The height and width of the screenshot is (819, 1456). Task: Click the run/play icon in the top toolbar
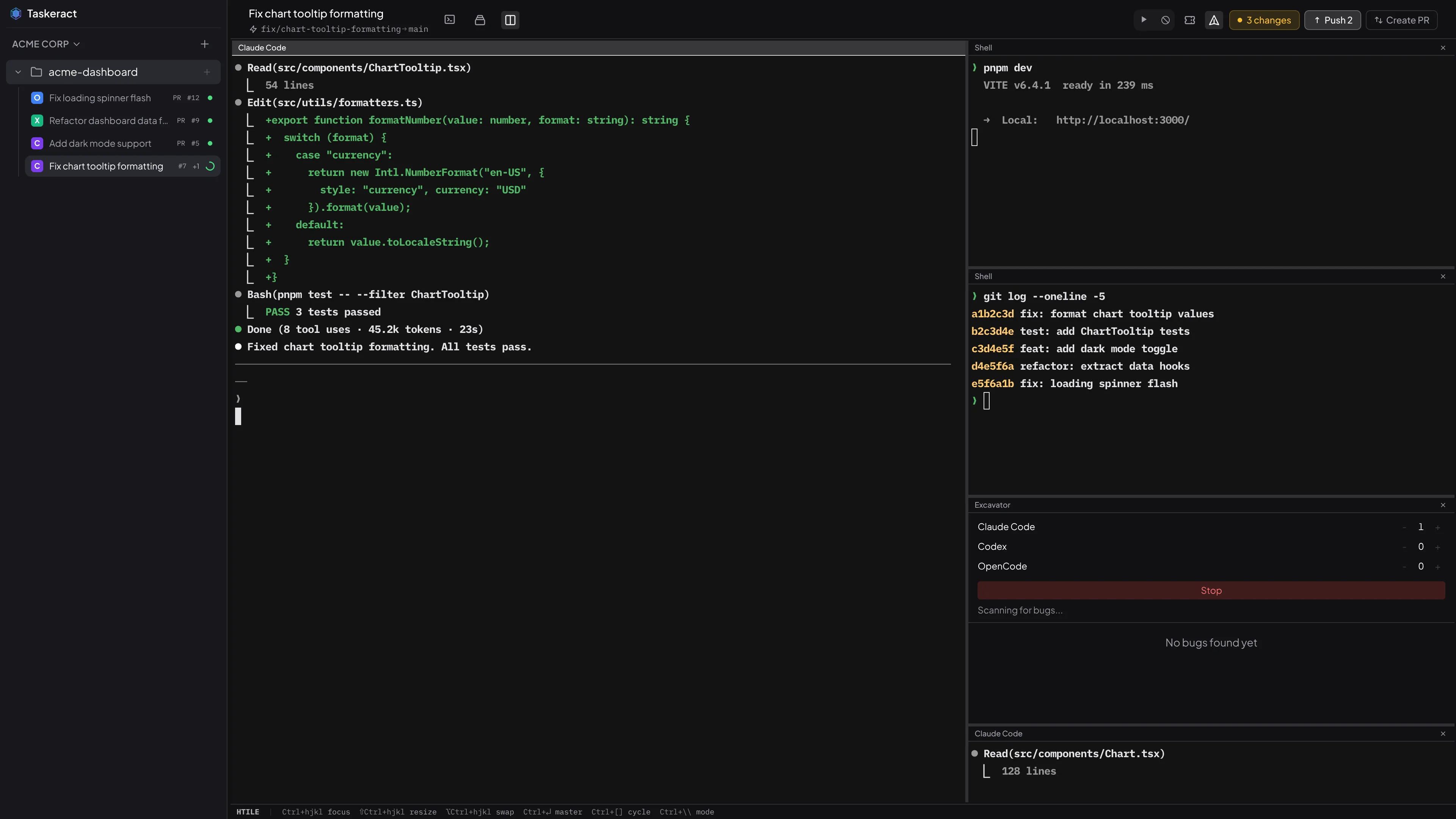(1143, 20)
